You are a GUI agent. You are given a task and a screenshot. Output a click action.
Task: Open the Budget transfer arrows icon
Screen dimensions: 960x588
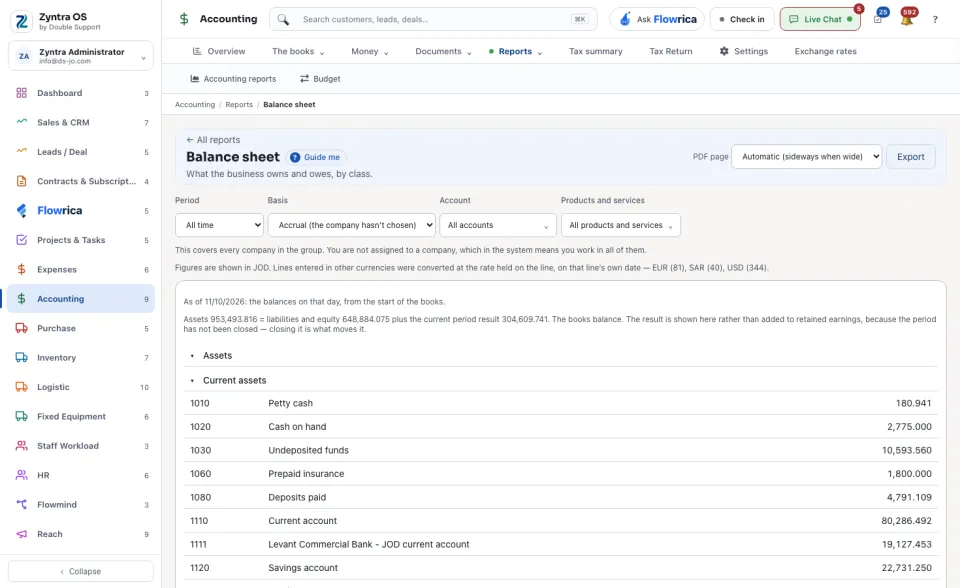pos(304,79)
